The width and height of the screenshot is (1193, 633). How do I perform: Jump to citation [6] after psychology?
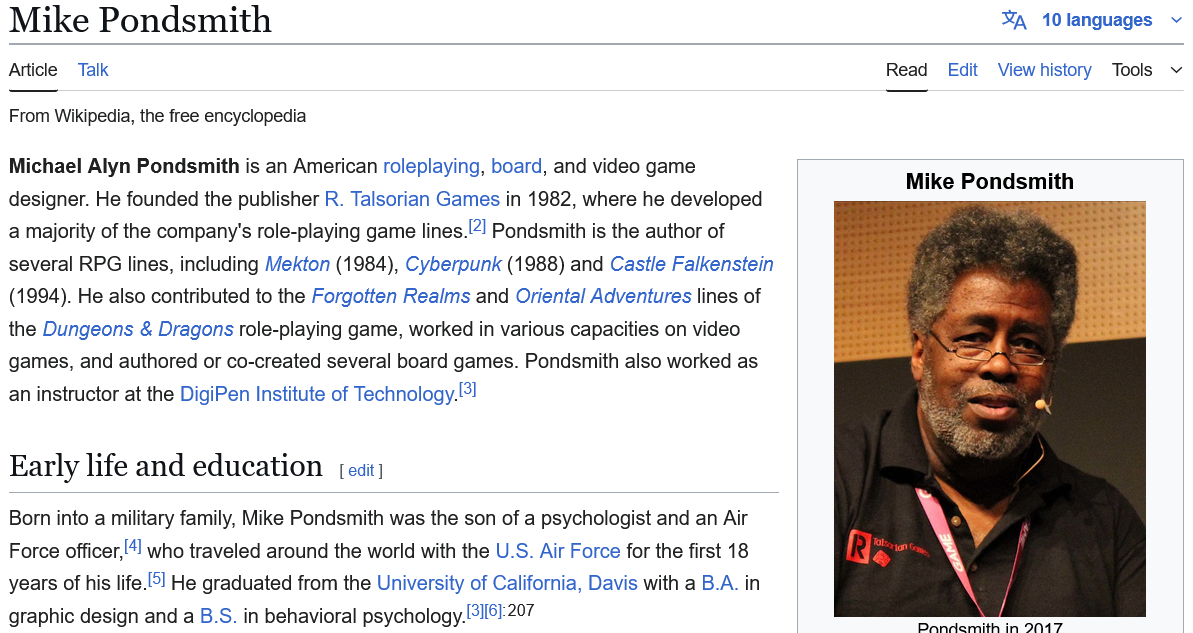click(493, 611)
